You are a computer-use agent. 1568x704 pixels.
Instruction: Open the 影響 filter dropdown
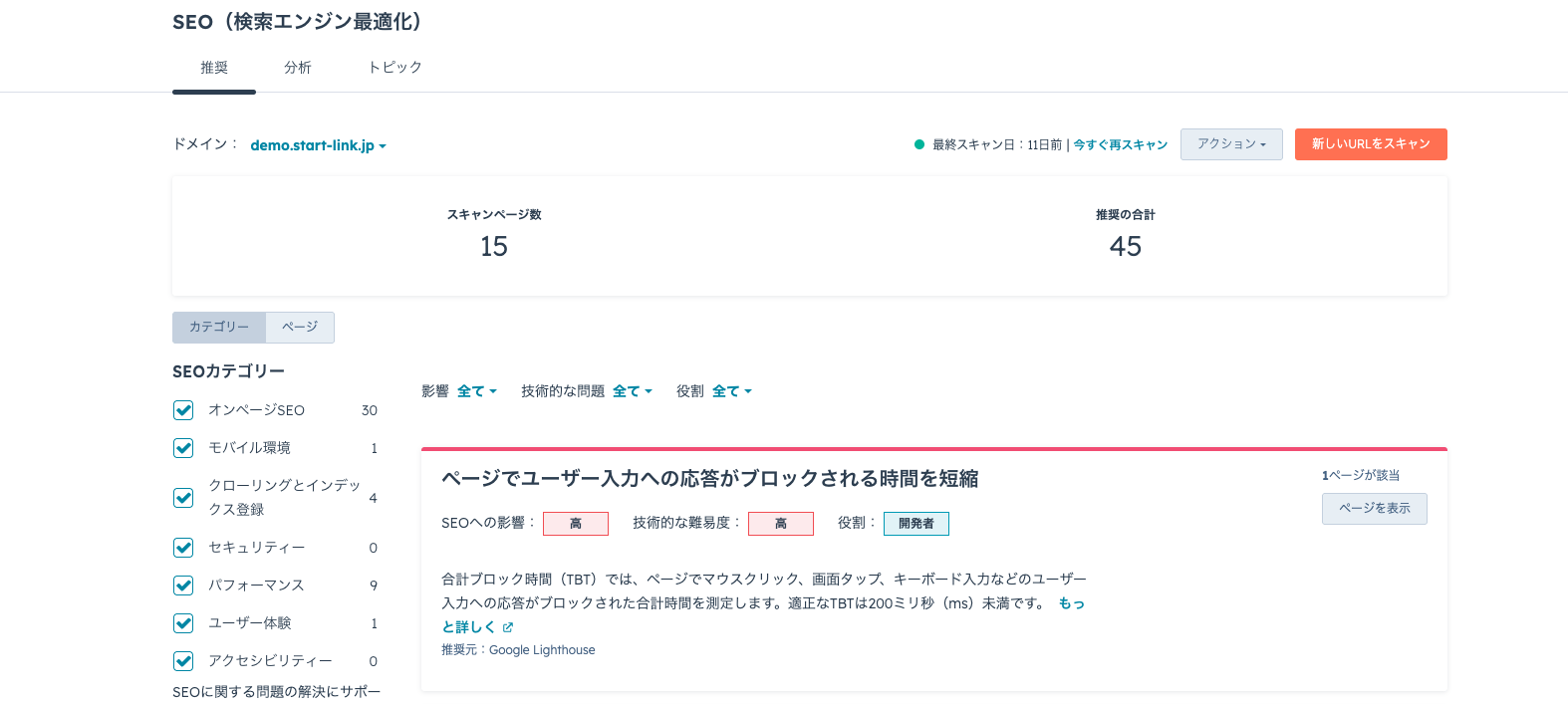point(476,391)
